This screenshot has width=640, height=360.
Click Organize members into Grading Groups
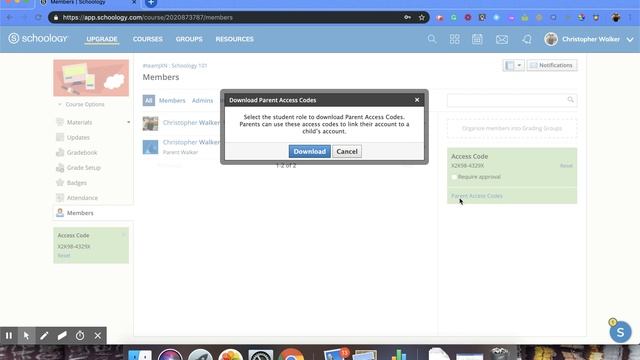[x=512, y=128]
